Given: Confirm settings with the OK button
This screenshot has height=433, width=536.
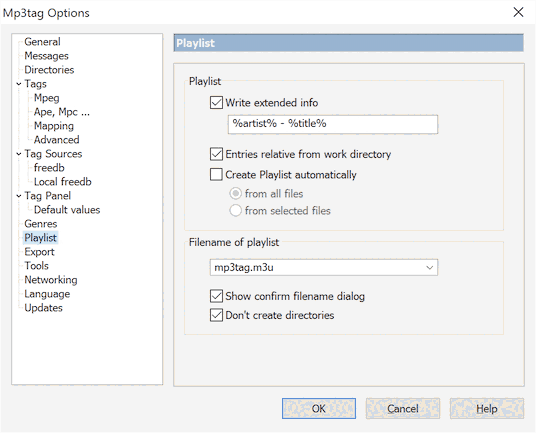Looking at the screenshot, I should (319, 408).
